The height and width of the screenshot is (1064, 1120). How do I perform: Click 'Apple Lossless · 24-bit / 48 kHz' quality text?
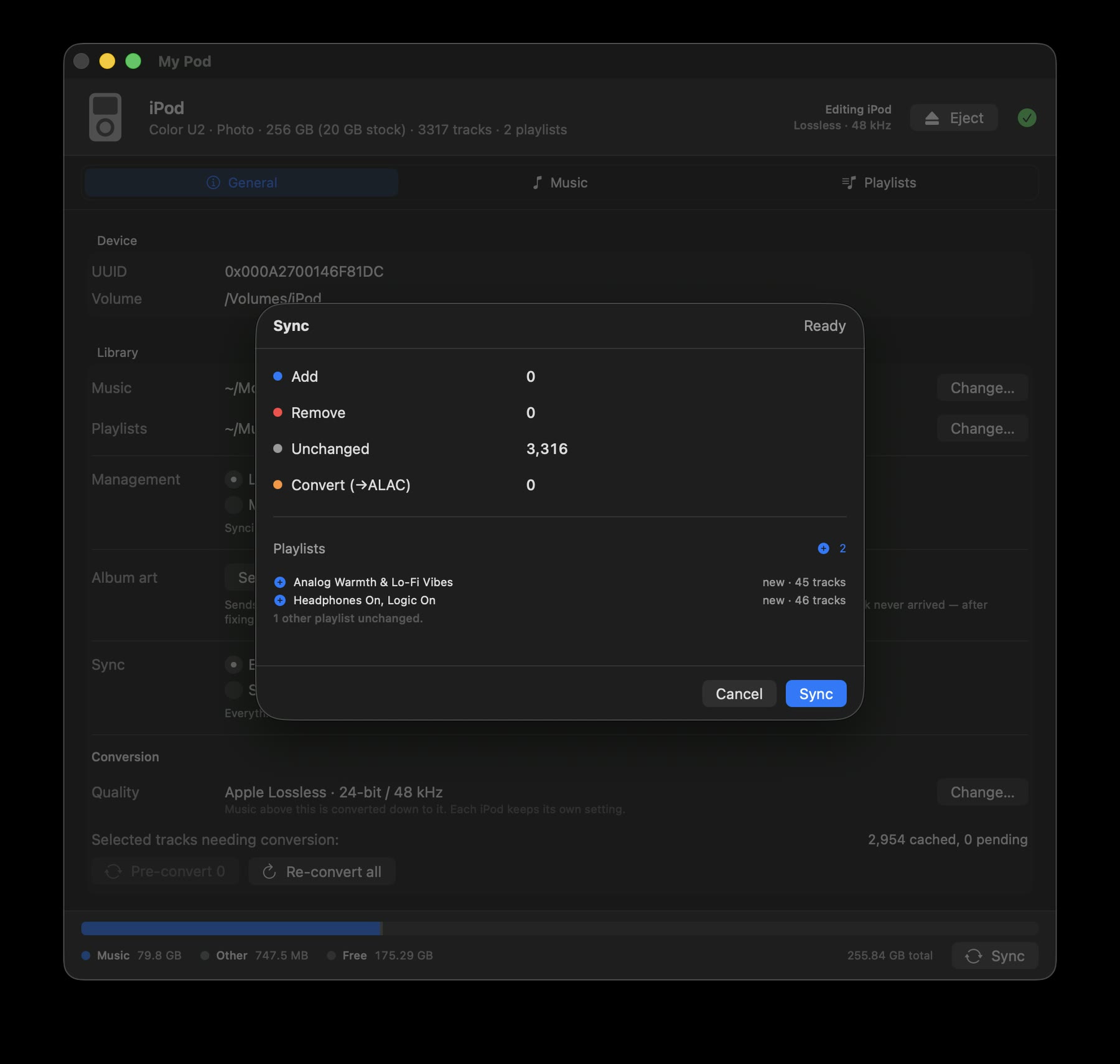(334, 792)
